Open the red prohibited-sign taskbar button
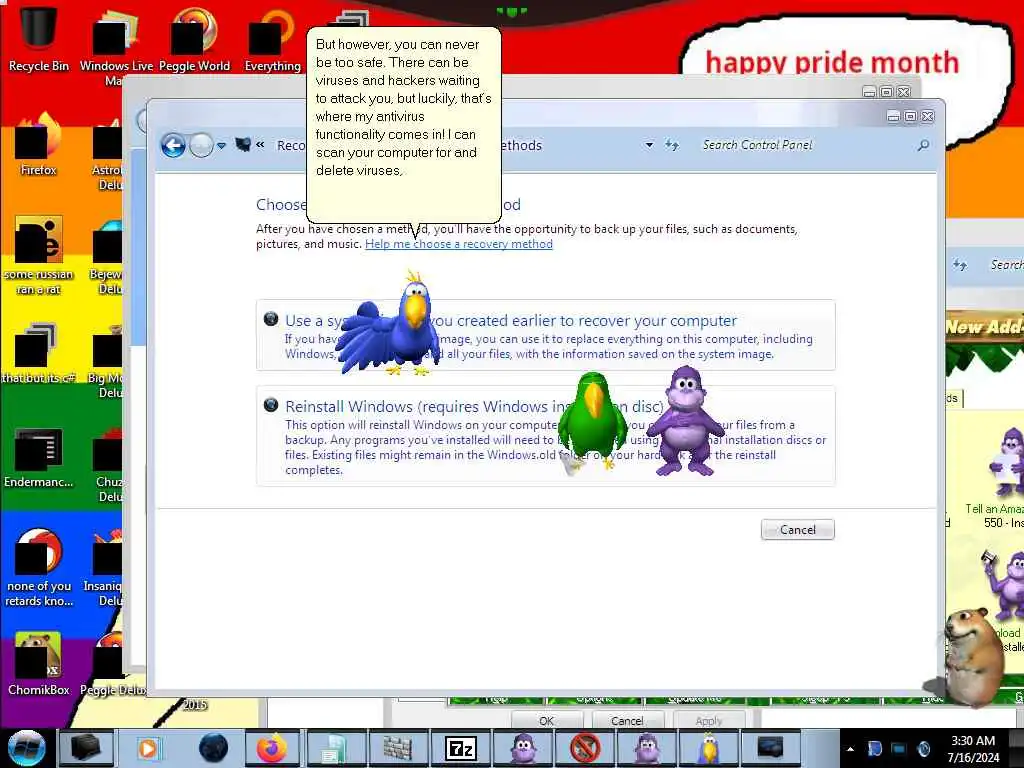 click(584, 748)
